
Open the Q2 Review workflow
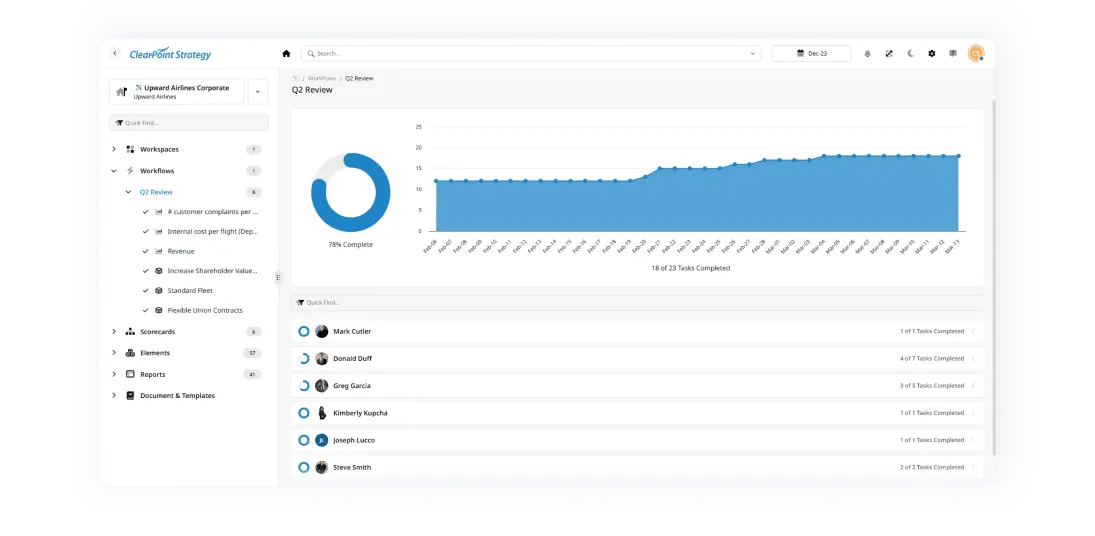point(156,192)
